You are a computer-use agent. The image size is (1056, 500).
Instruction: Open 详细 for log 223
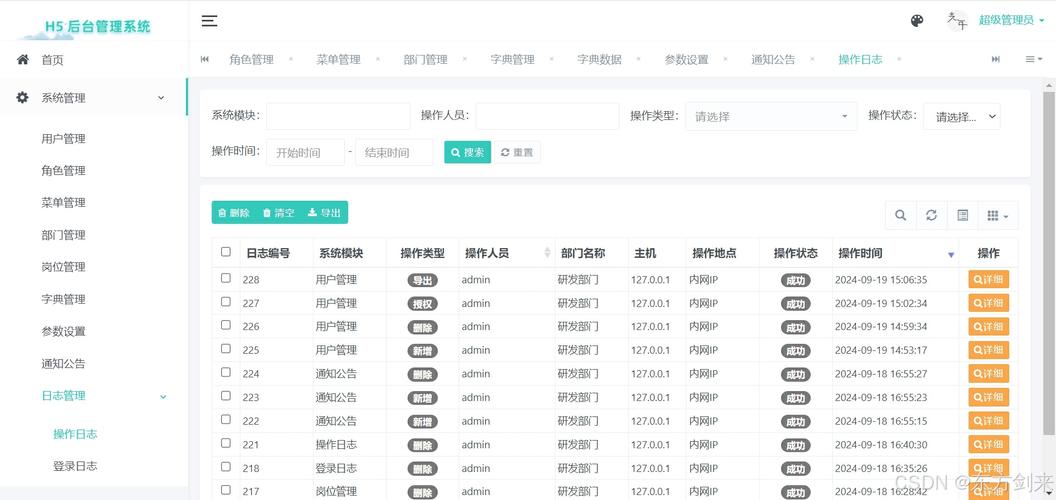coord(989,398)
